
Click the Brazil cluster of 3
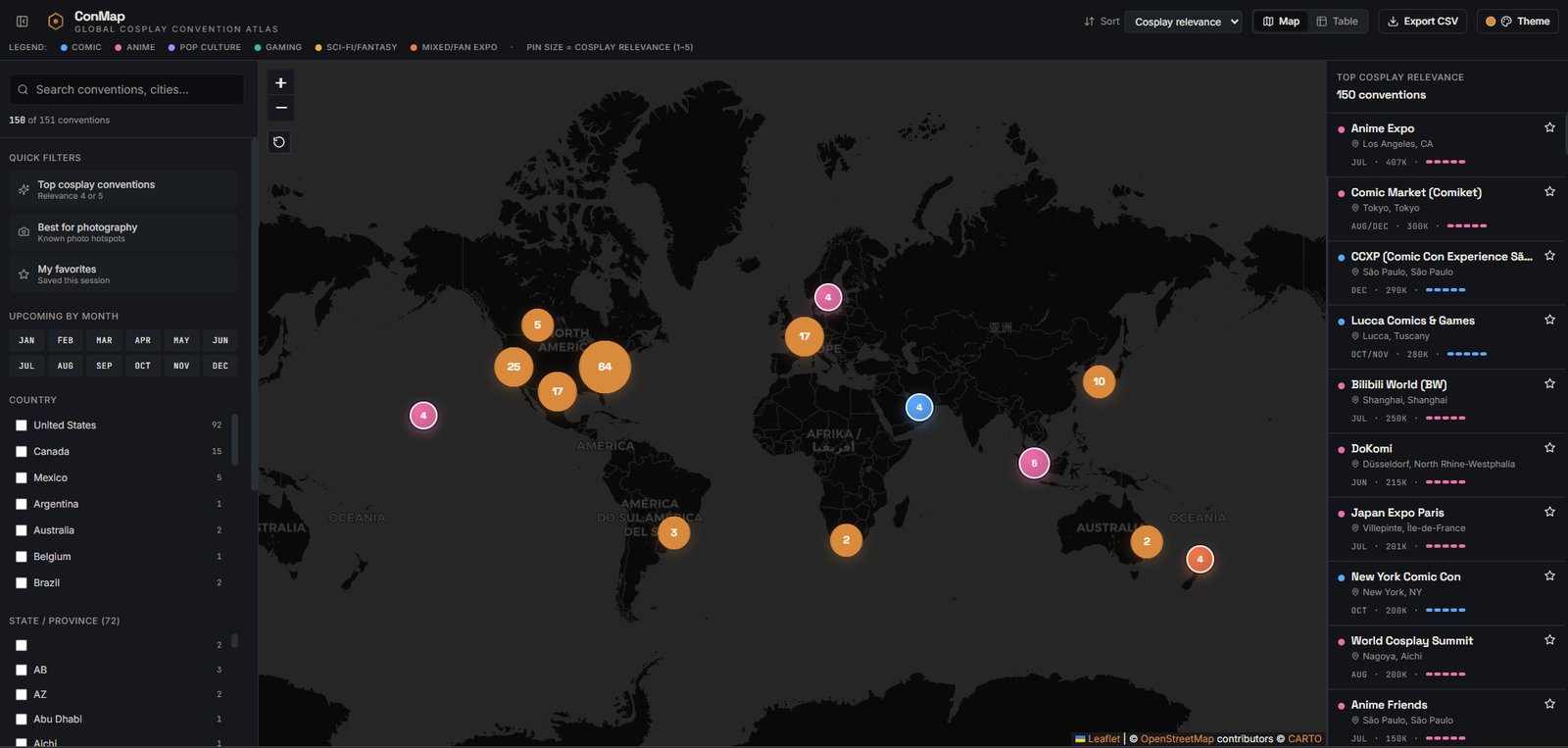(673, 532)
